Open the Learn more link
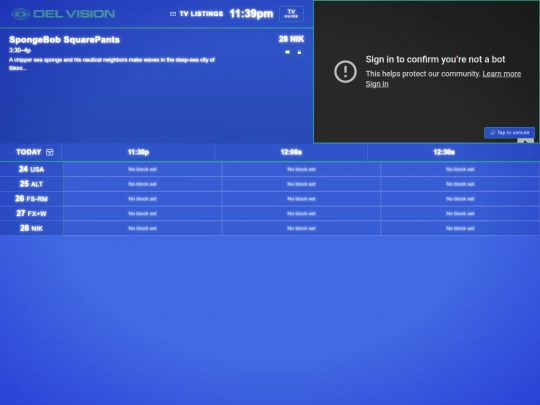Screen dimensions: 540x405 501,74
